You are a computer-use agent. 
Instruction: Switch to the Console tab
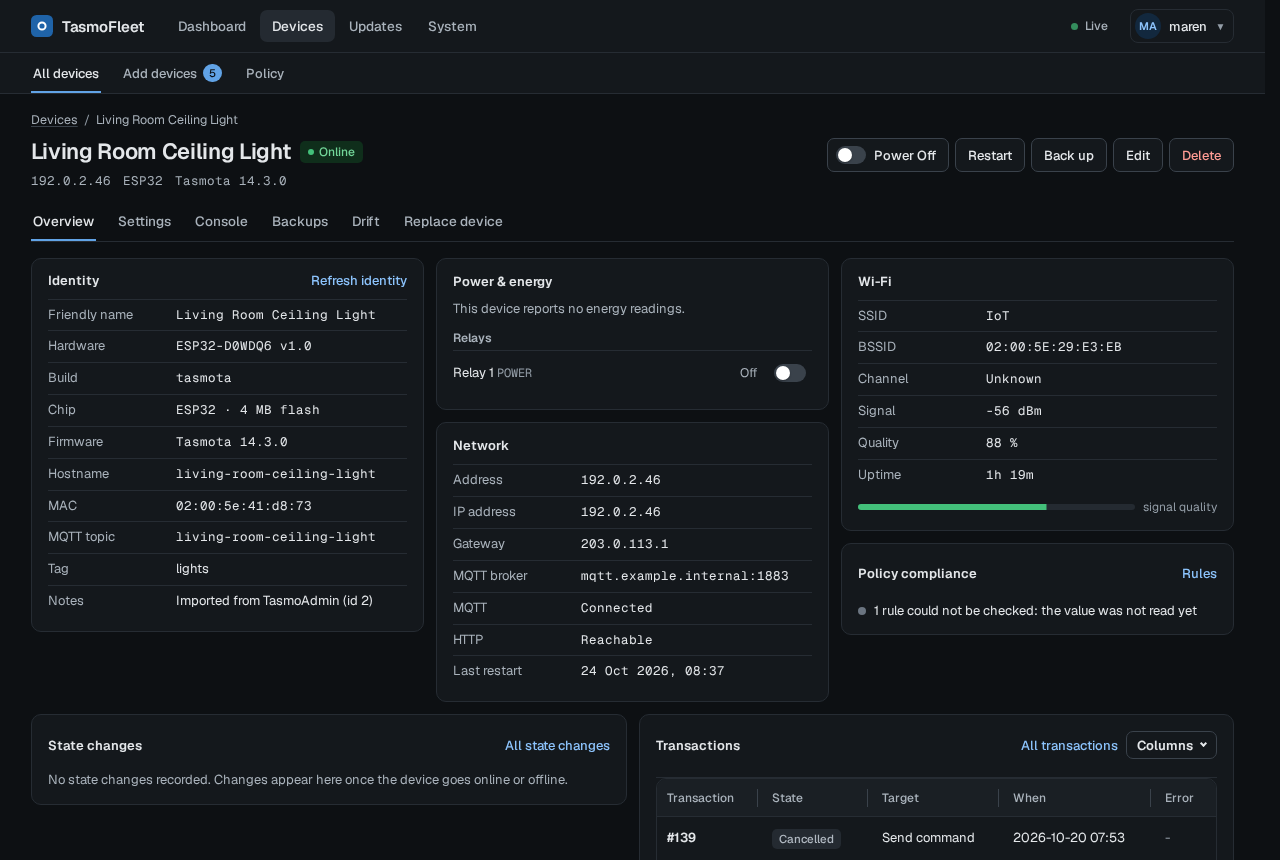(x=221, y=221)
